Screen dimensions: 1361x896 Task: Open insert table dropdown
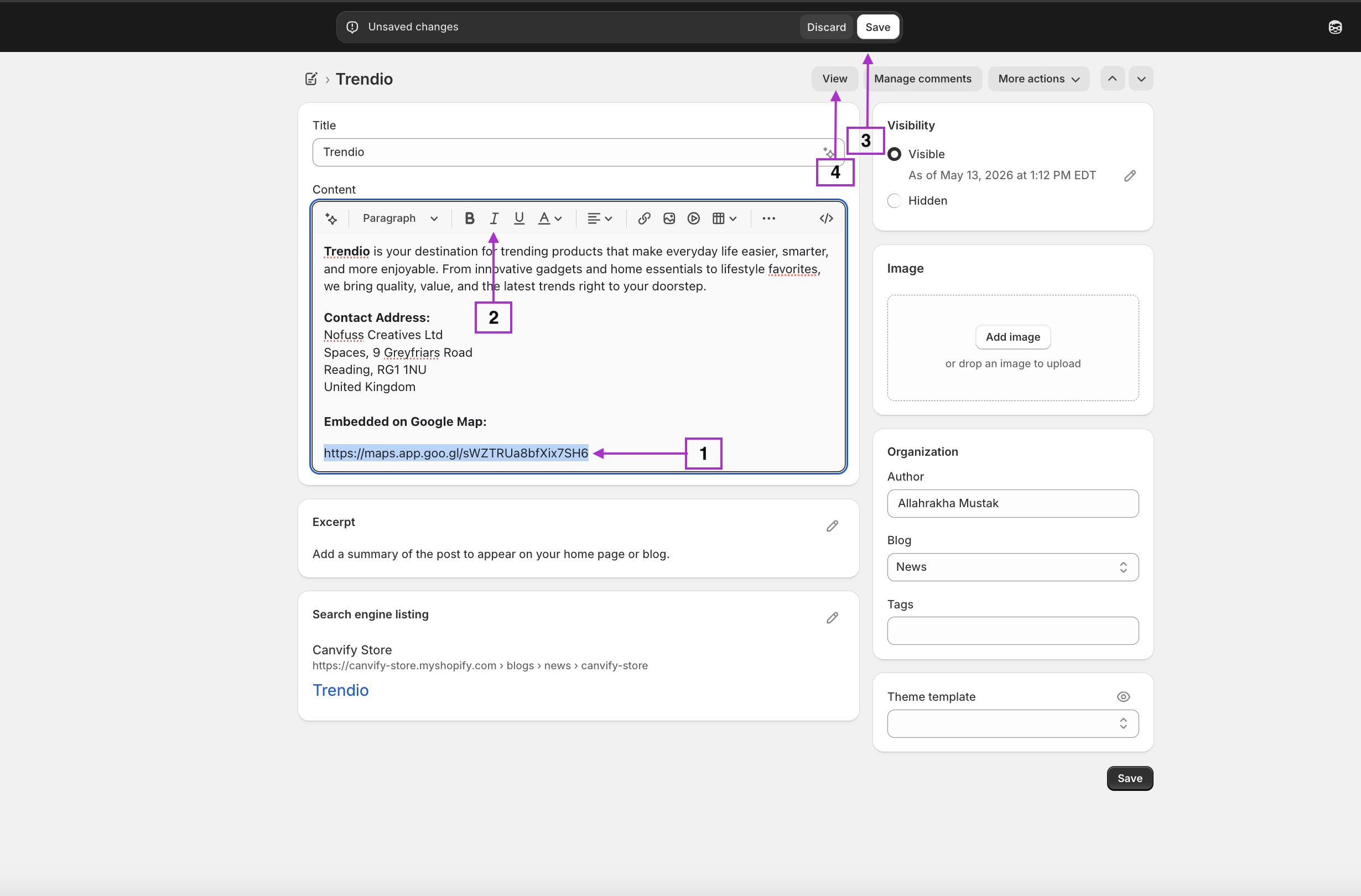[x=724, y=218]
